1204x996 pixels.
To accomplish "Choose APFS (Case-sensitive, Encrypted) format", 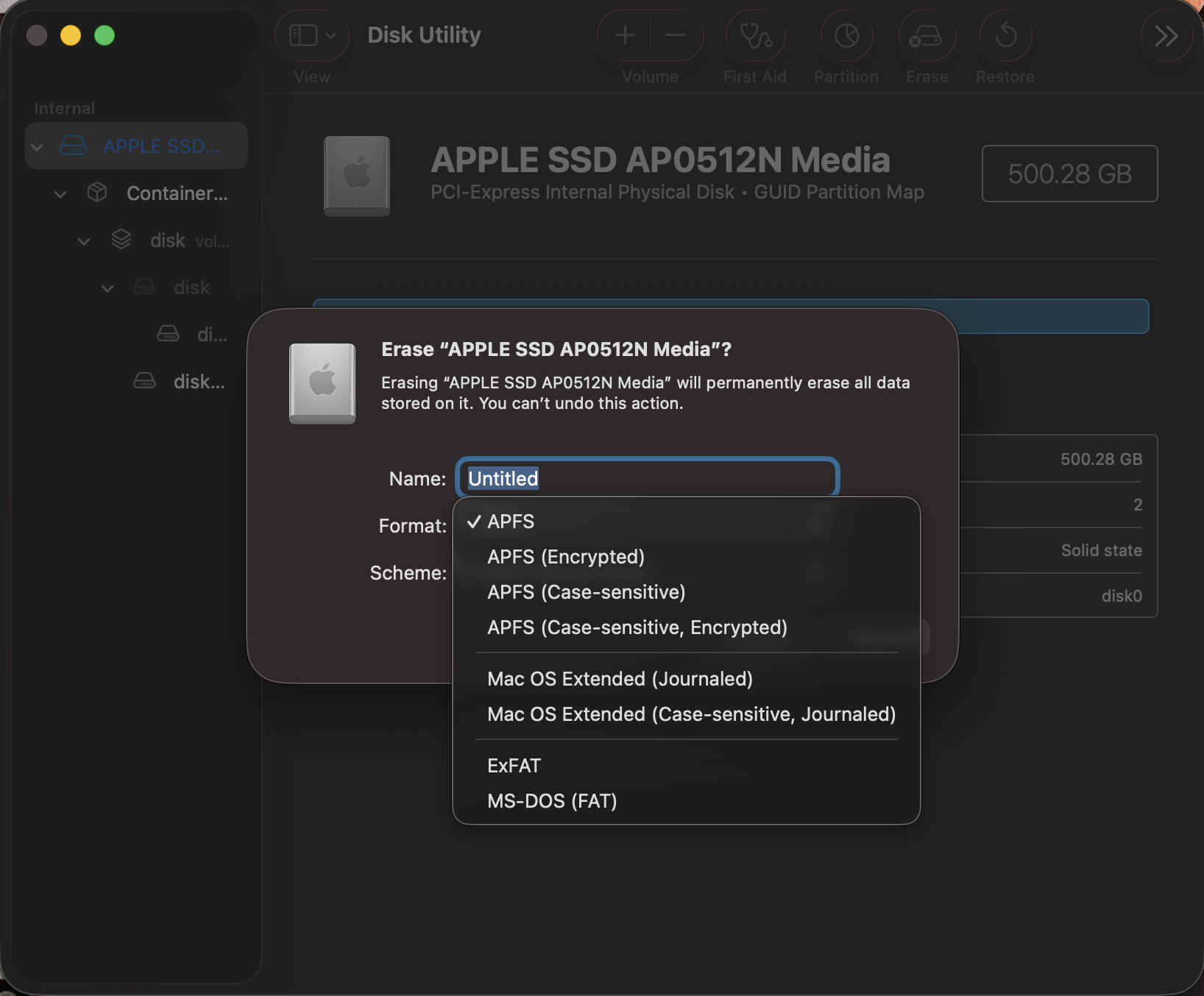I will [637, 627].
